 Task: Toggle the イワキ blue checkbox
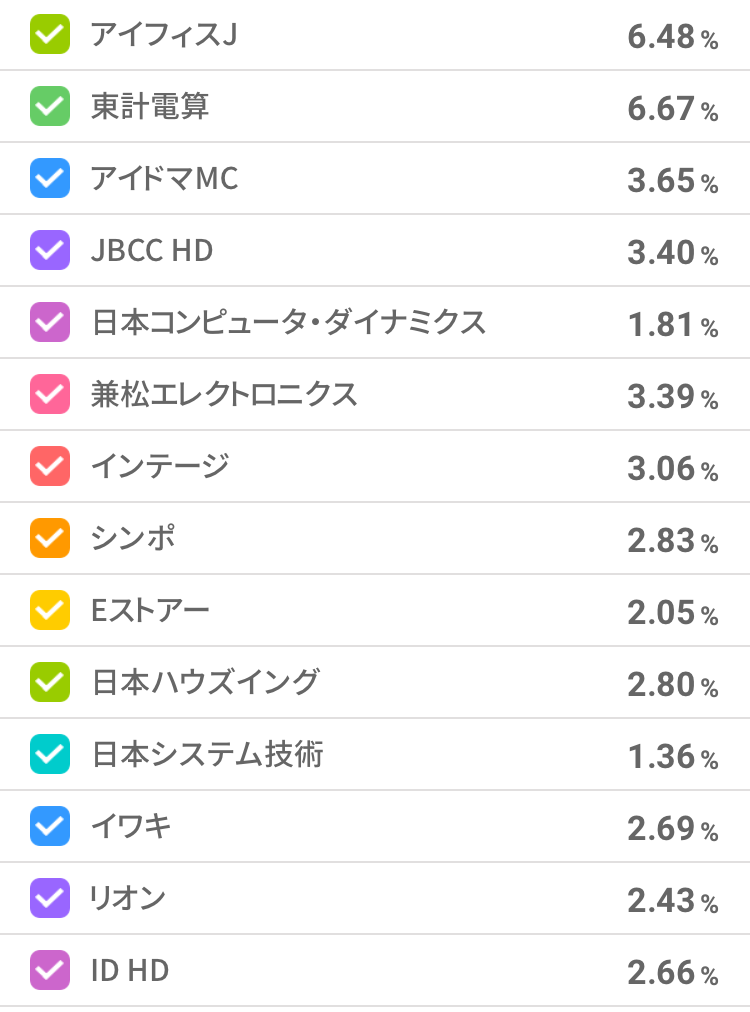[x=50, y=826]
